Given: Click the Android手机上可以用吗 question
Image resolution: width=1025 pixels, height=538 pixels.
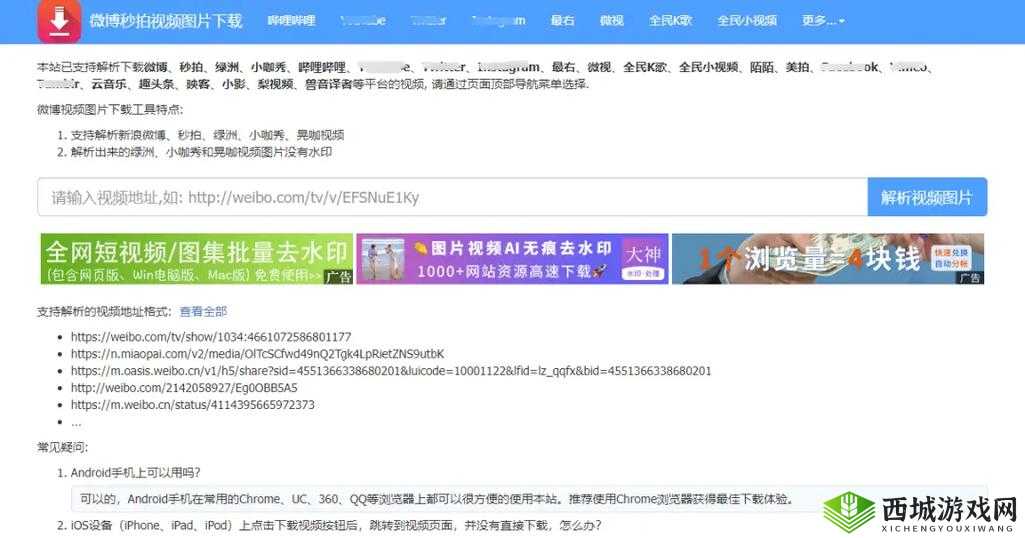Looking at the screenshot, I should click(135, 473).
